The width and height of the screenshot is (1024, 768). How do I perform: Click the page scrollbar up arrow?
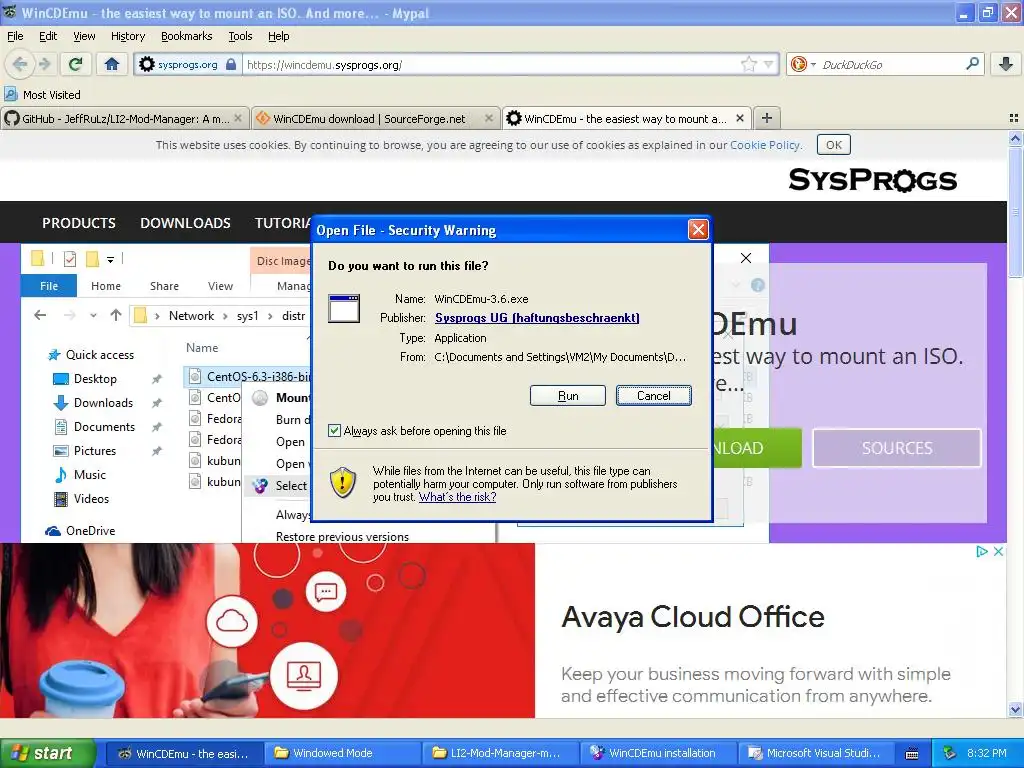click(x=1015, y=138)
